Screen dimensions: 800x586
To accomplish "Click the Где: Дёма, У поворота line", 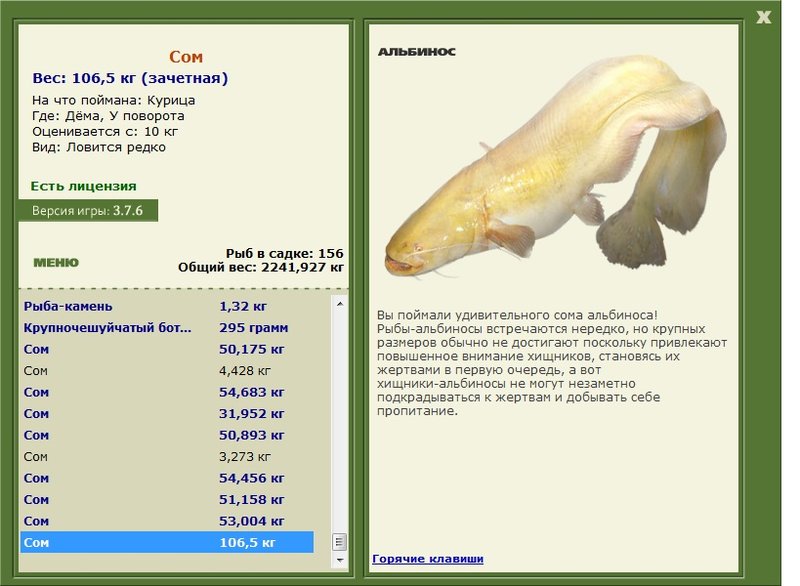I will 108,116.
